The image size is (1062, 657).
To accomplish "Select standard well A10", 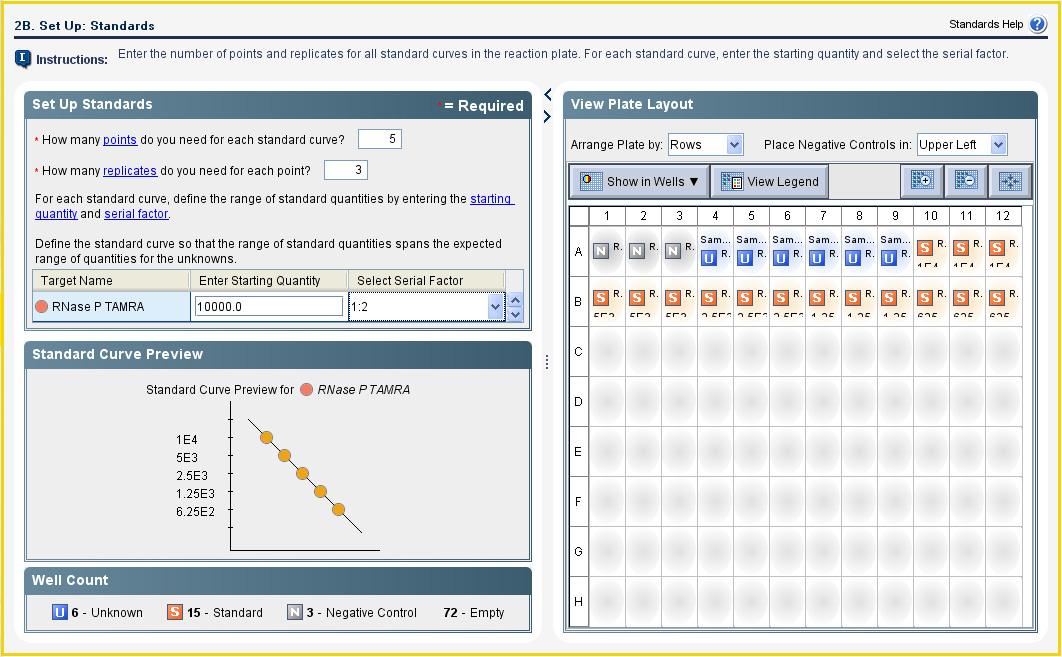I will pos(930,252).
